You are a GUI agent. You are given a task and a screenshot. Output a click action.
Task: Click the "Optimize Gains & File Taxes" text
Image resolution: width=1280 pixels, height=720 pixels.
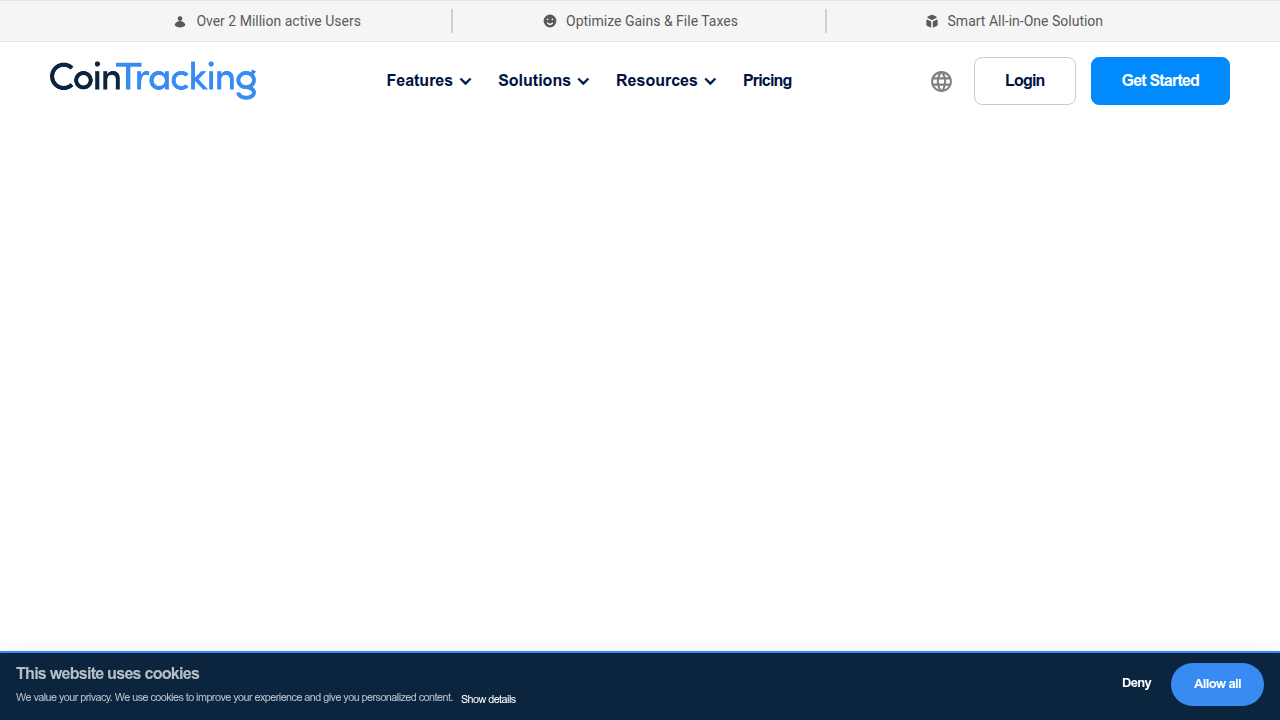[x=651, y=21]
